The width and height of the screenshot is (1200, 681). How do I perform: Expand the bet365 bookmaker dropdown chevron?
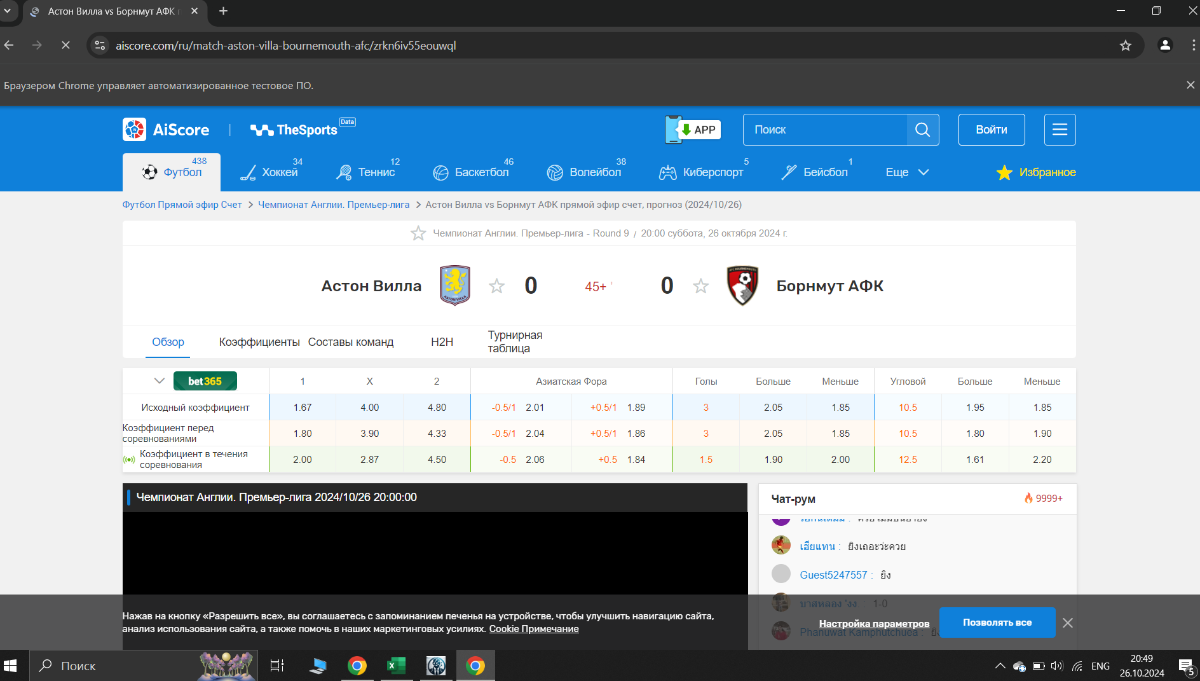tap(159, 381)
